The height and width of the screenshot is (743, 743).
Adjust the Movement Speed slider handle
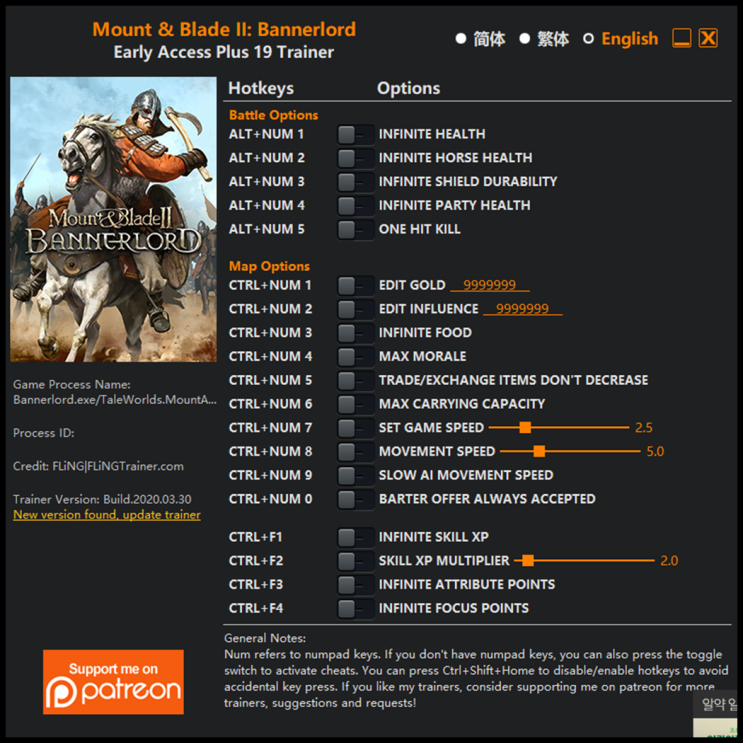click(x=539, y=451)
